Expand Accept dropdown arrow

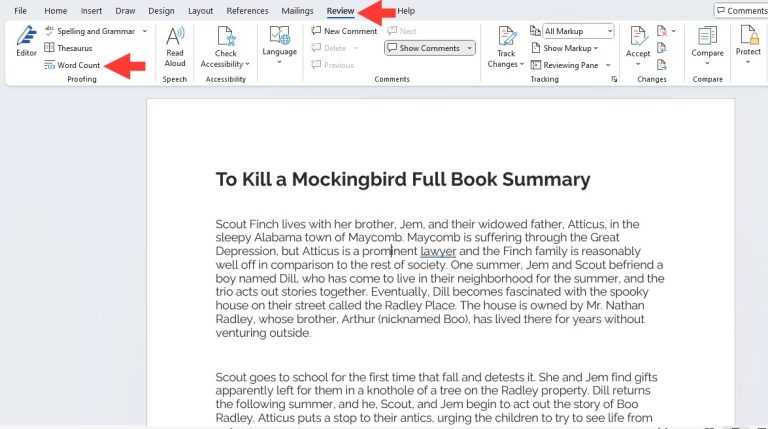coord(638,64)
